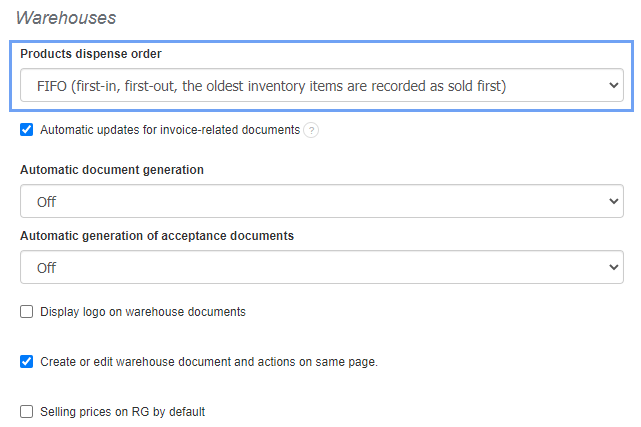Click chevron arrow of acceptance documents select
Viewport: 641px width, 427px height.
614,267
